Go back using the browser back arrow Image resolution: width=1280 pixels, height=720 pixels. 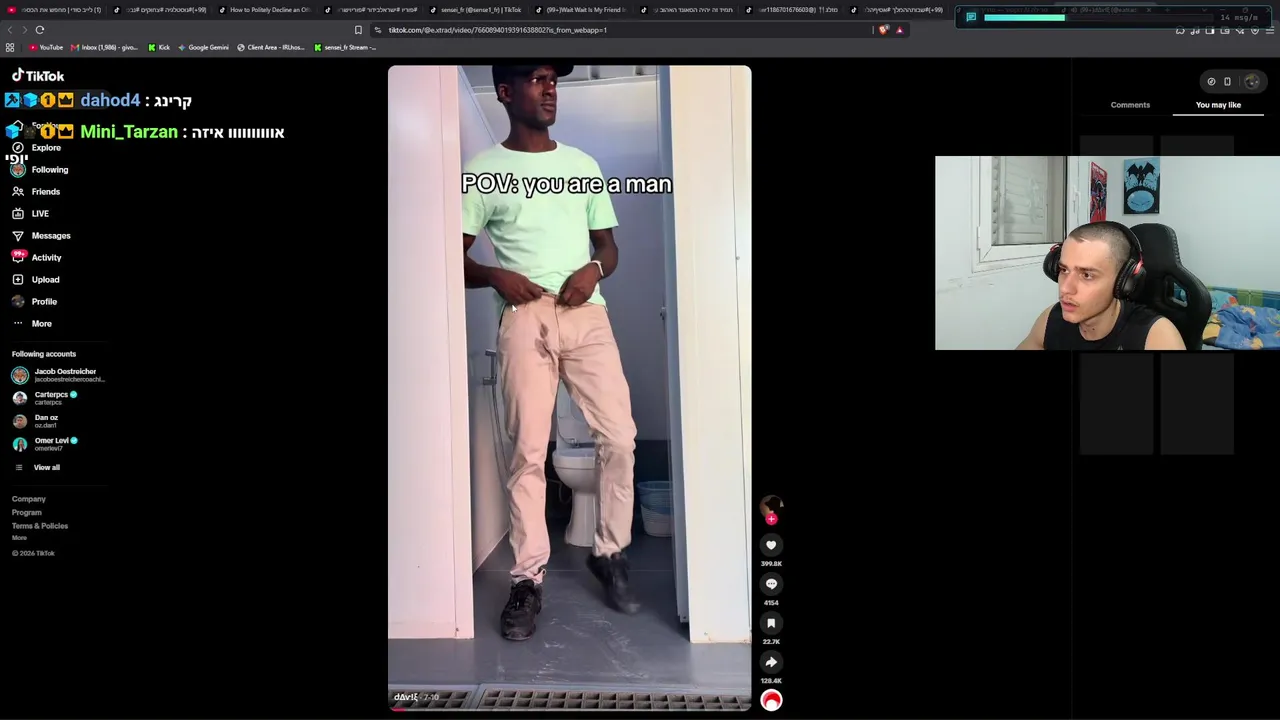coord(10,30)
